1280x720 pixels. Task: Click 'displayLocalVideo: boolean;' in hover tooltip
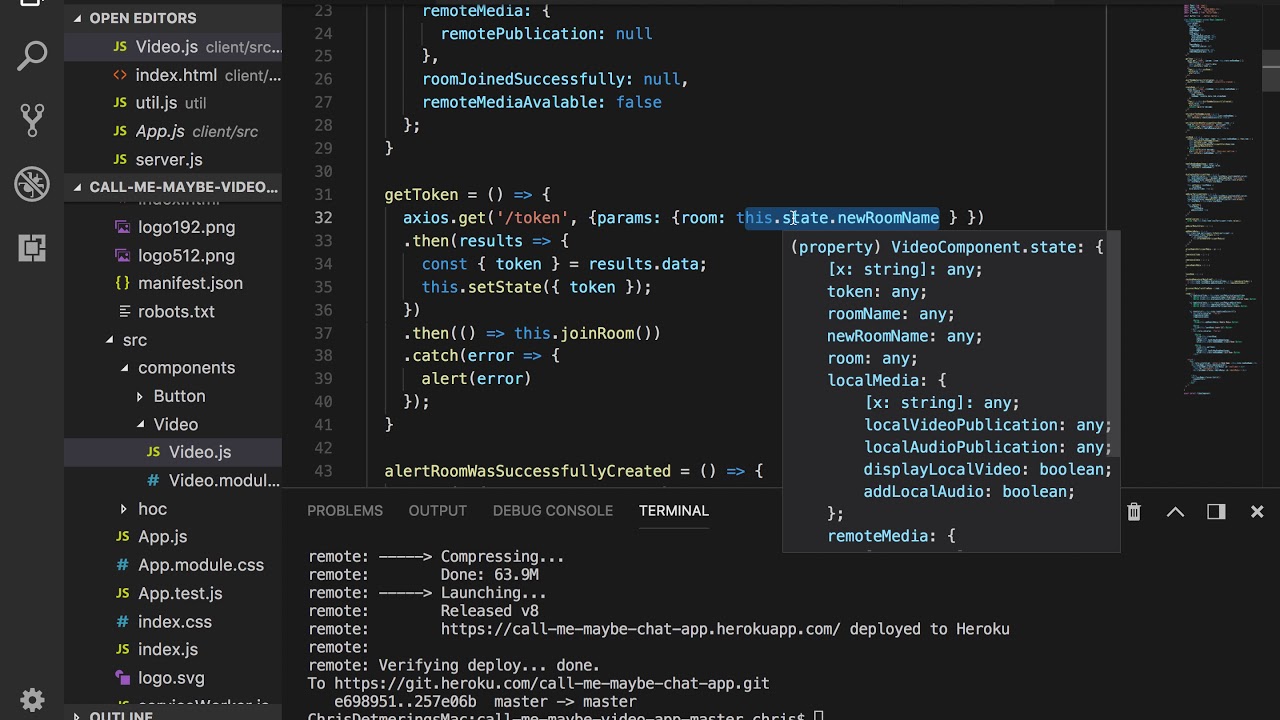click(x=988, y=469)
